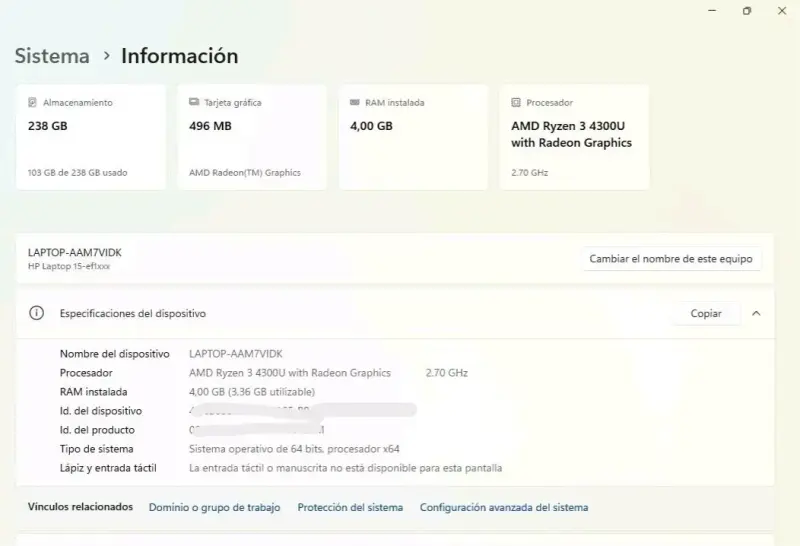Click the Vínculos relacionados label
The width and height of the screenshot is (800, 546).
click(x=80, y=507)
